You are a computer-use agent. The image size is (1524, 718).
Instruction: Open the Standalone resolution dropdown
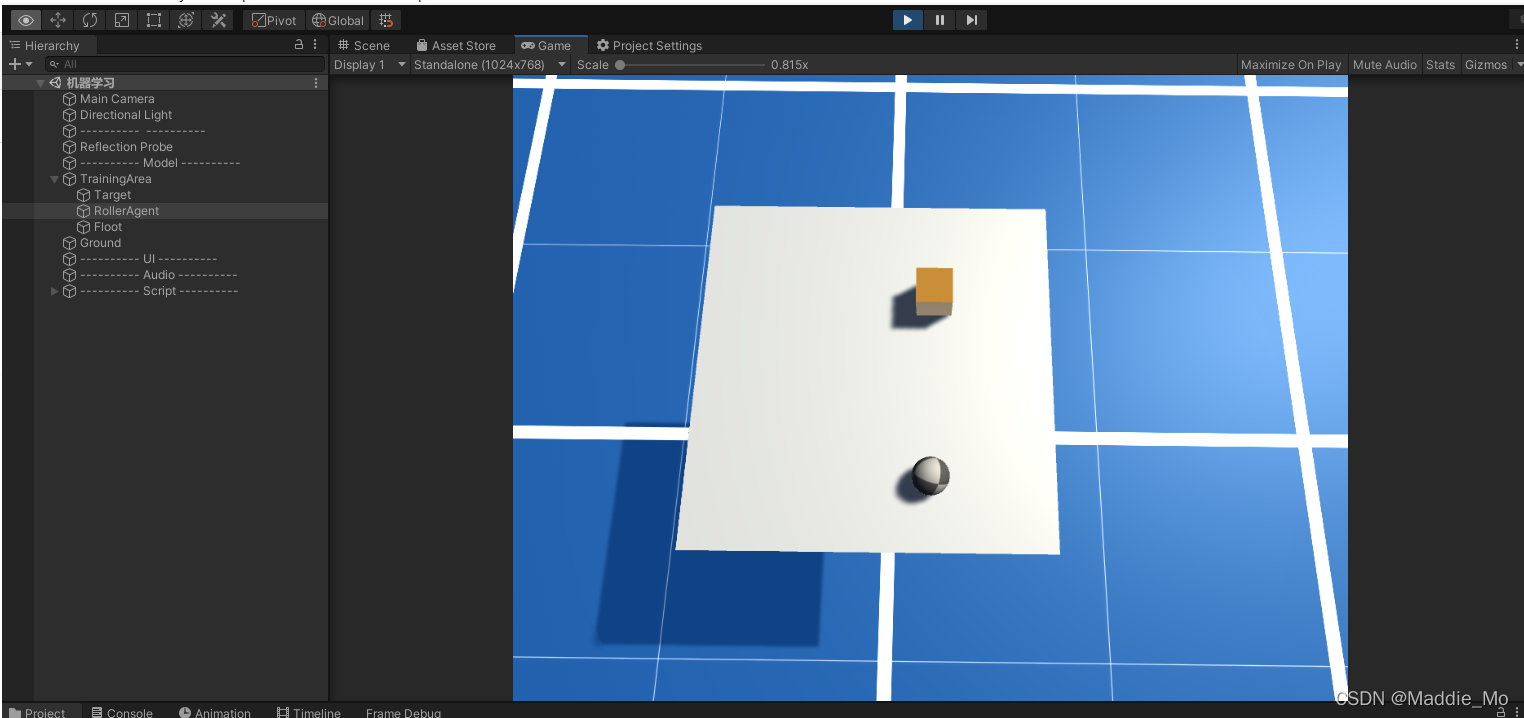tap(490, 64)
